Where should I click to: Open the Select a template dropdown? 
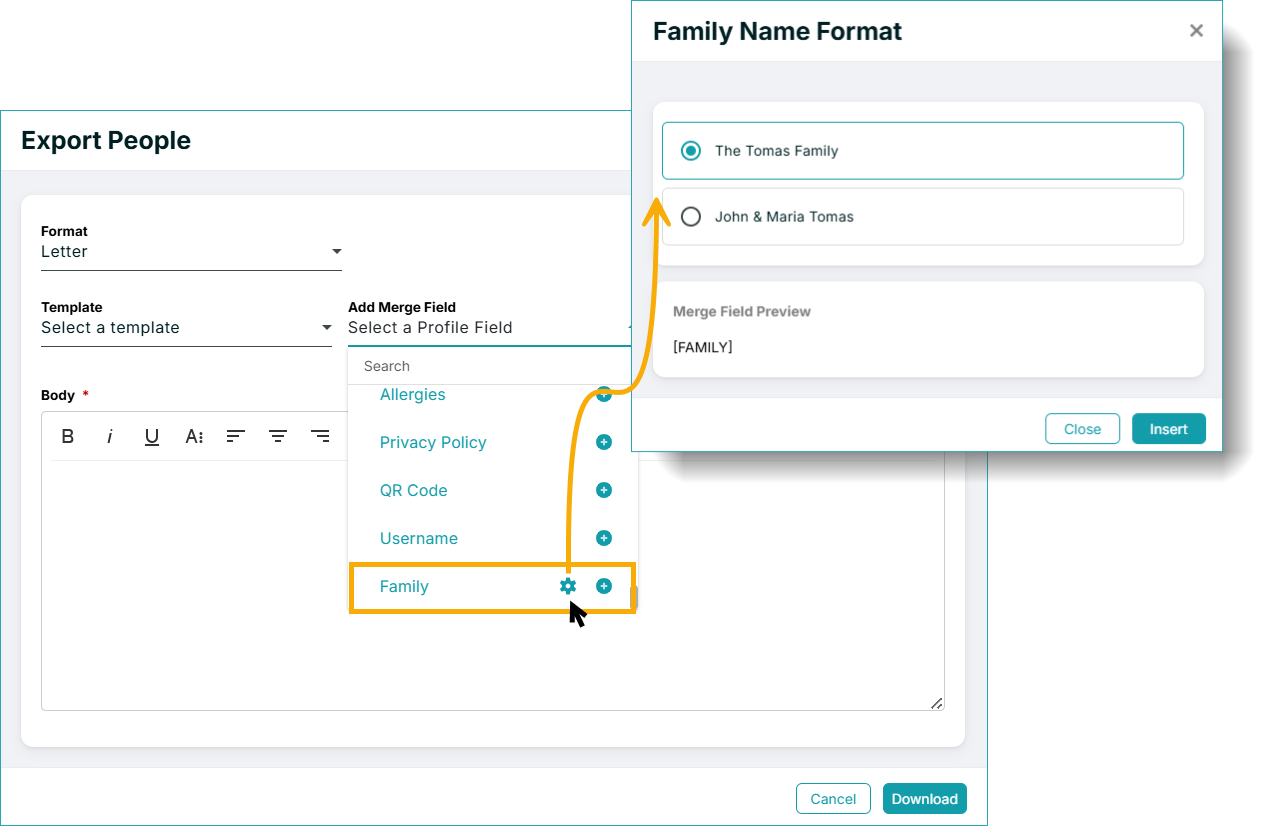coord(186,328)
